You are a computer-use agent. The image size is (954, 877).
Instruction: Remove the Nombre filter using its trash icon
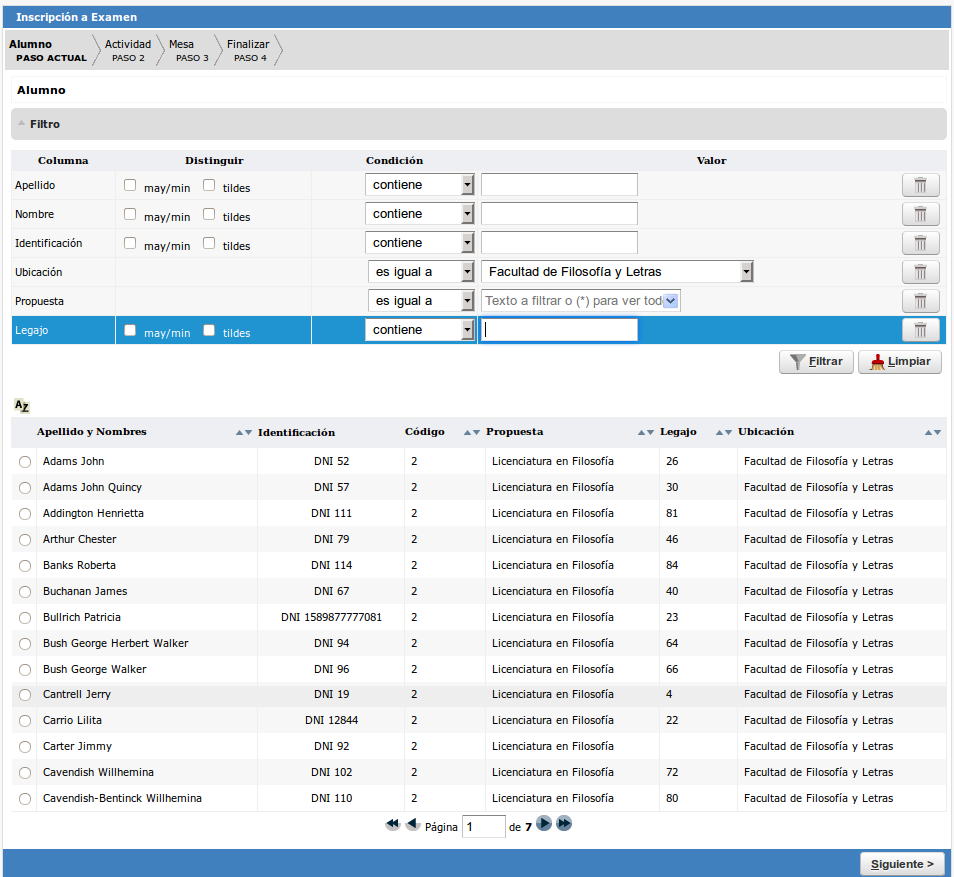click(x=920, y=214)
